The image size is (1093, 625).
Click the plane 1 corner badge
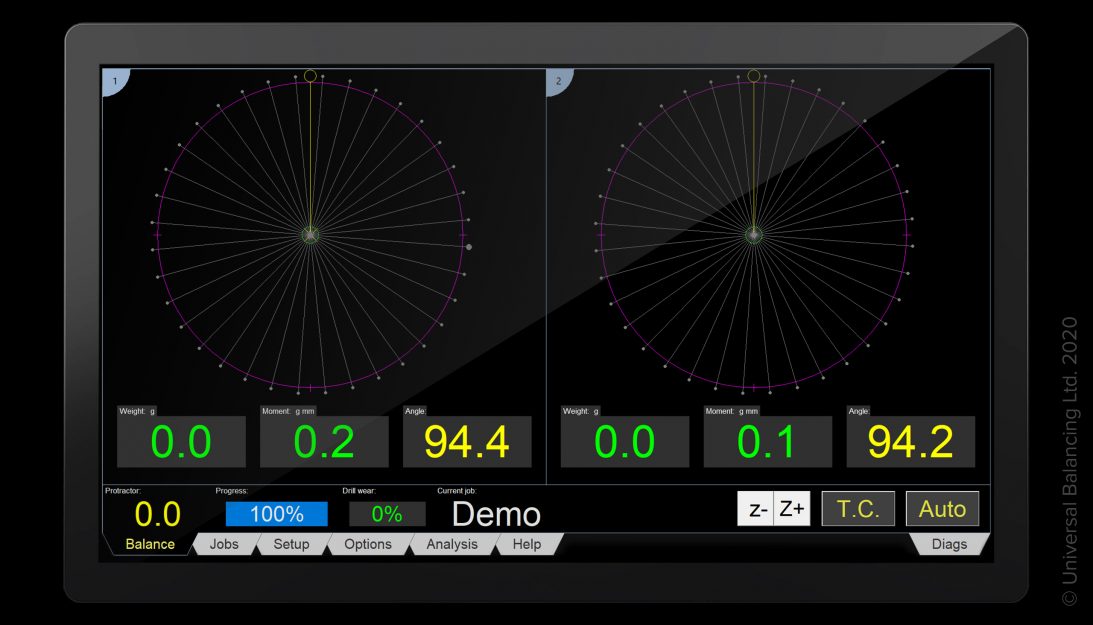coord(114,80)
